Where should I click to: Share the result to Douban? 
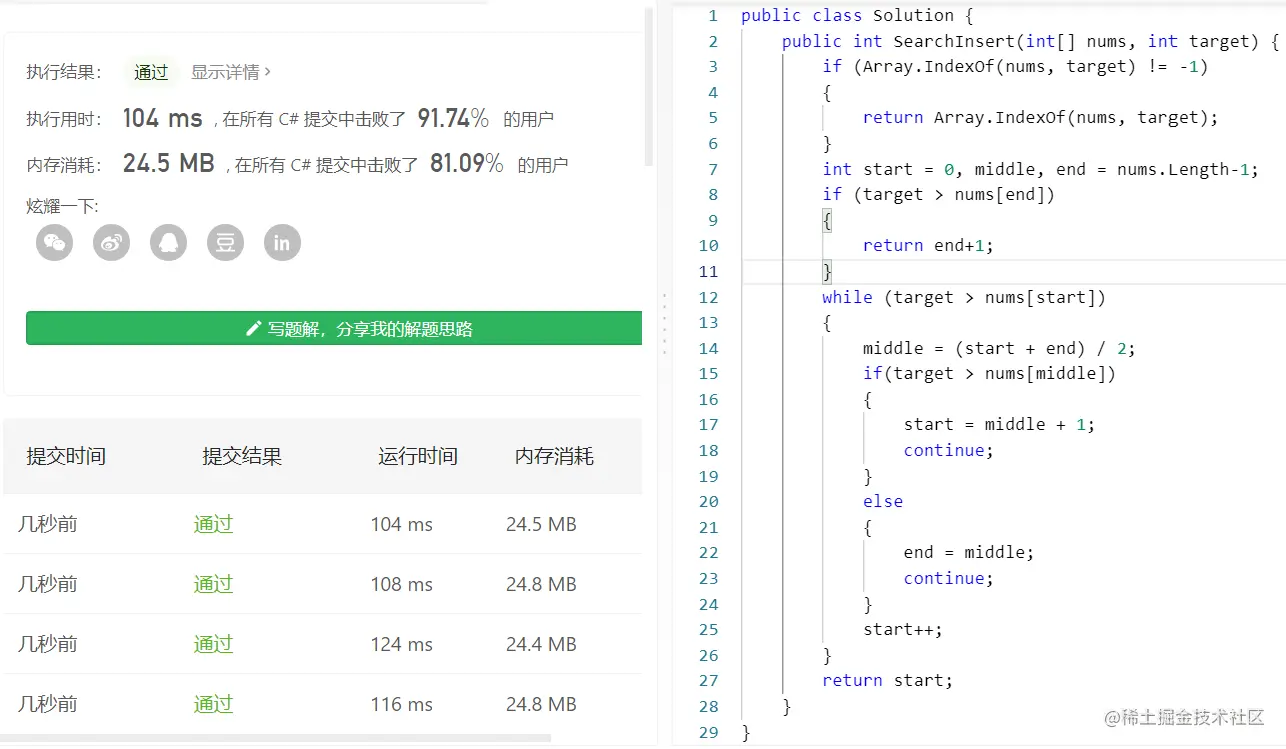pyautogui.click(x=226, y=242)
